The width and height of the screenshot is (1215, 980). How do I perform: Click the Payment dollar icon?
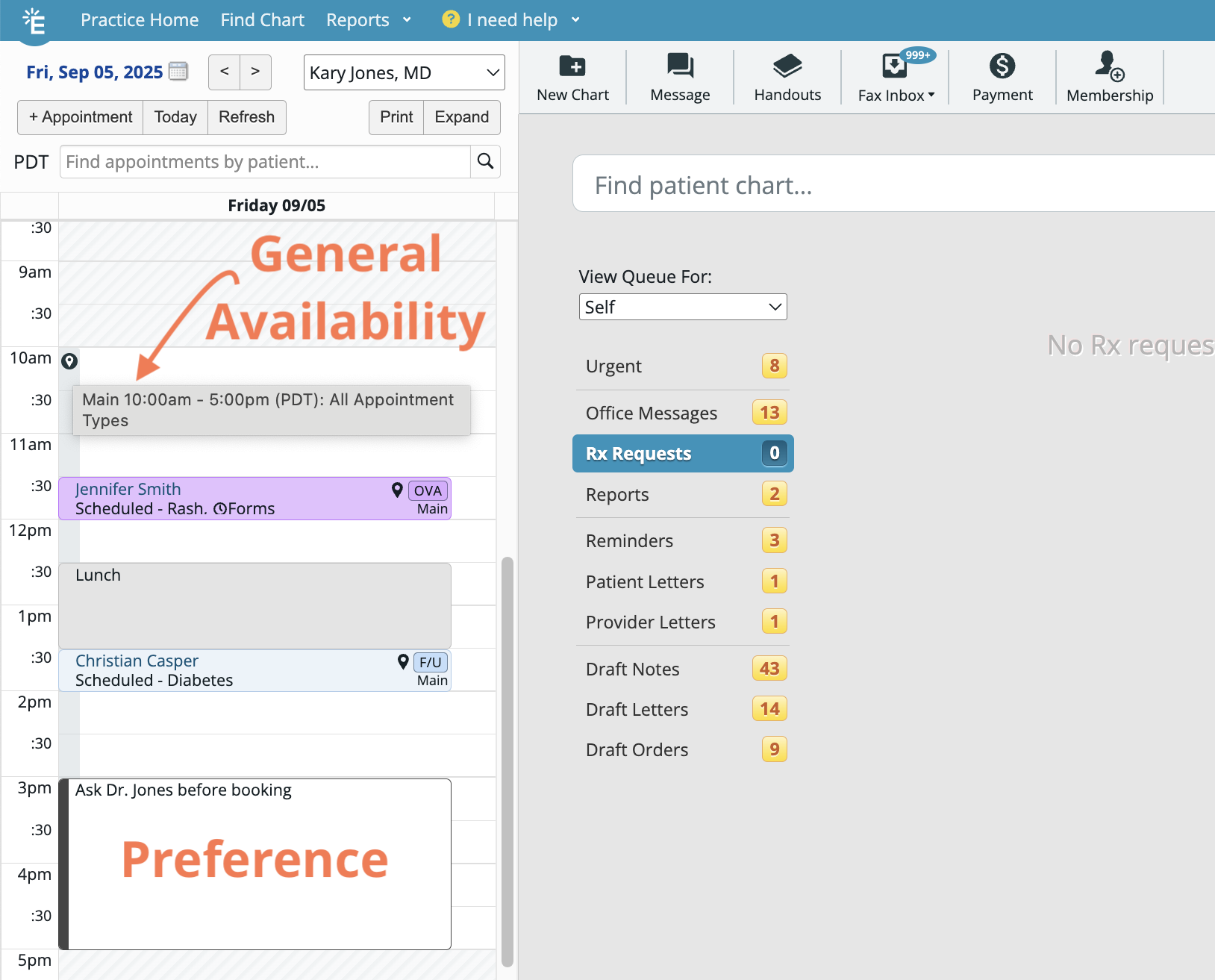click(1002, 66)
